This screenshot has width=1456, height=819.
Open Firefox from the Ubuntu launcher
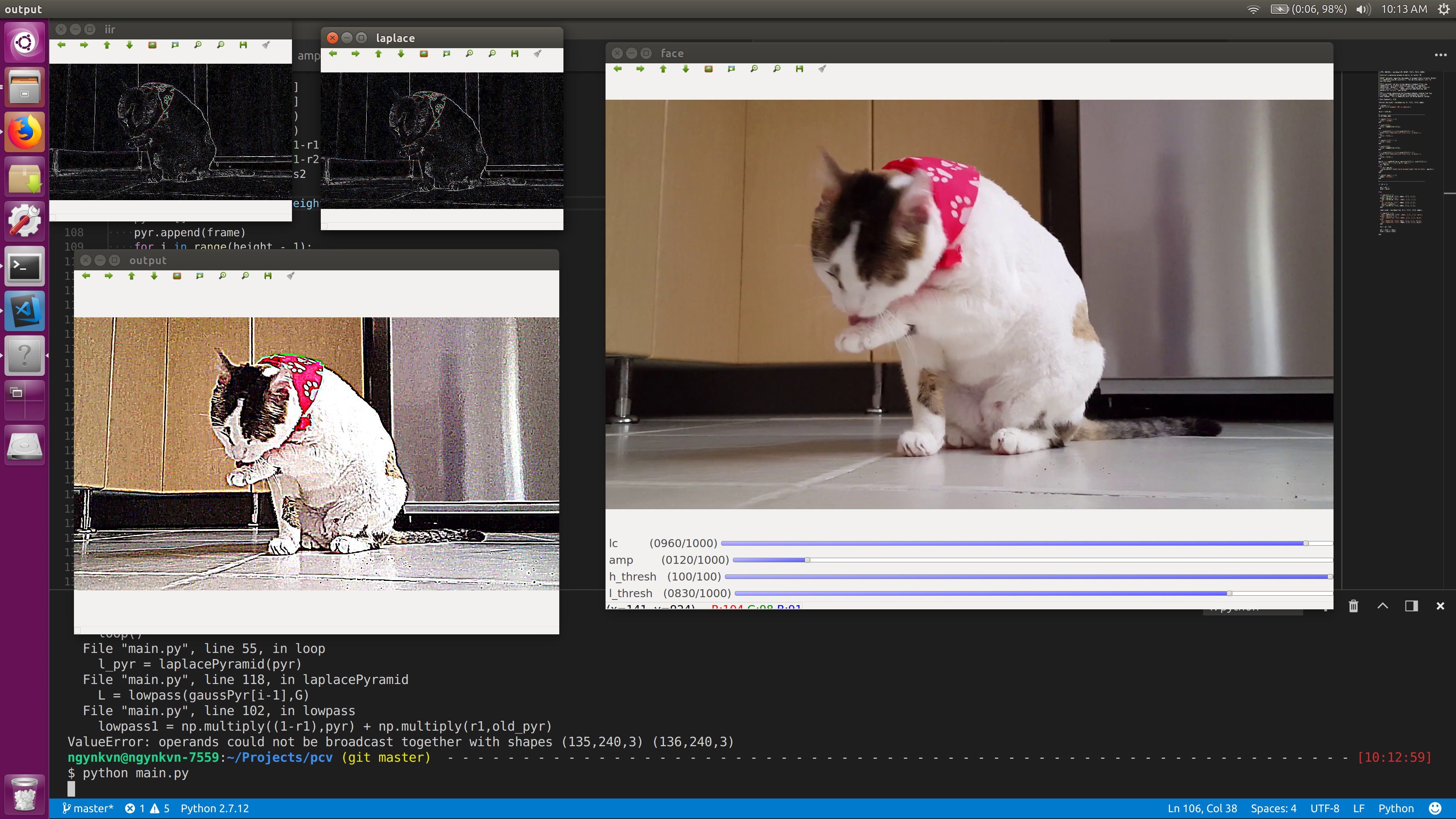[24, 132]
